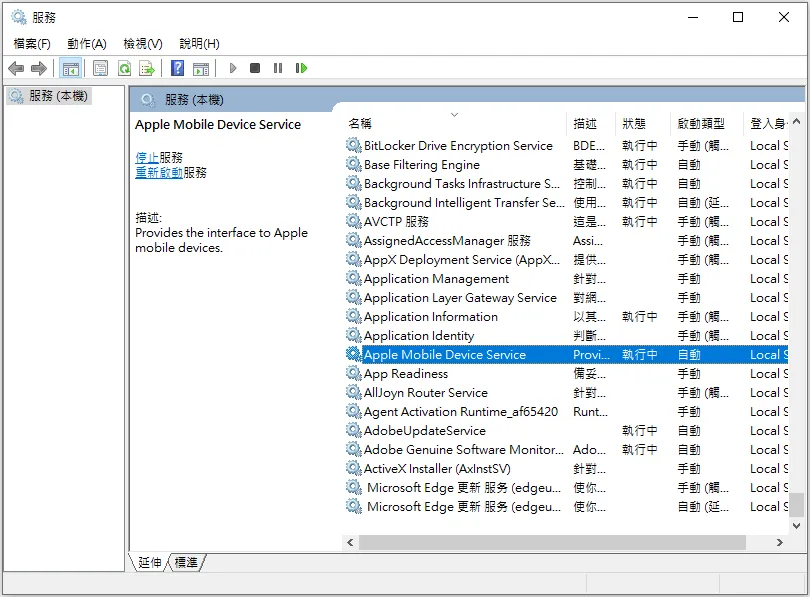The image size is (810, 597).
Task: Toggle the show/hide console tree icon
Action: (71, 68)
